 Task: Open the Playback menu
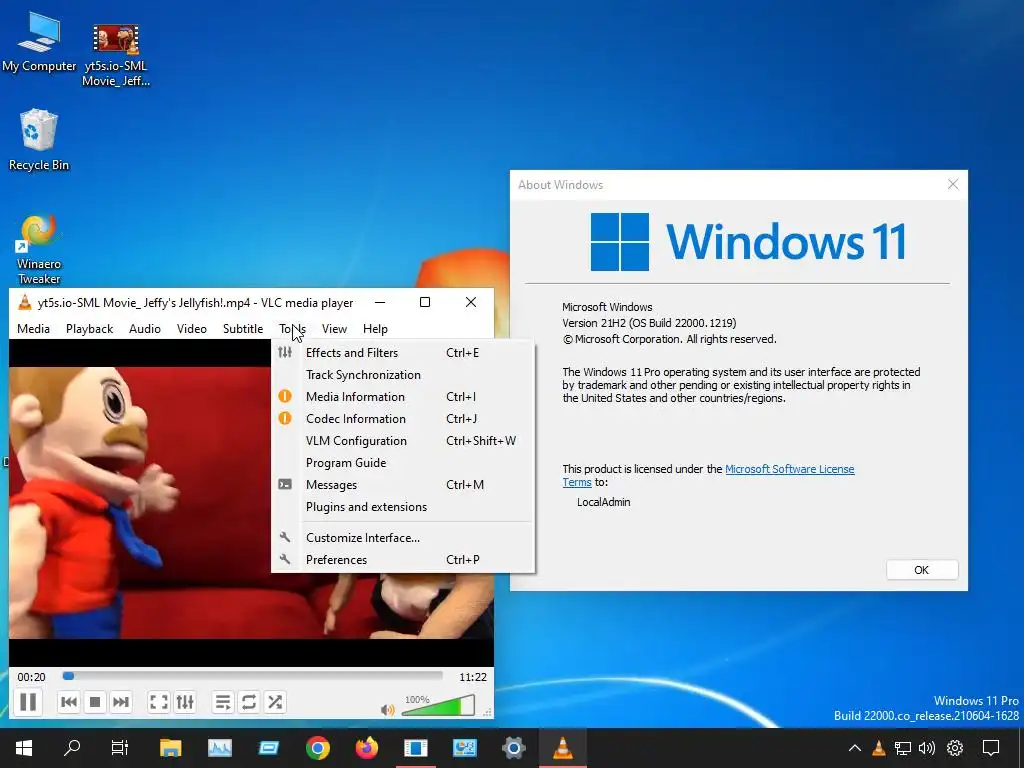click(89, 328)
